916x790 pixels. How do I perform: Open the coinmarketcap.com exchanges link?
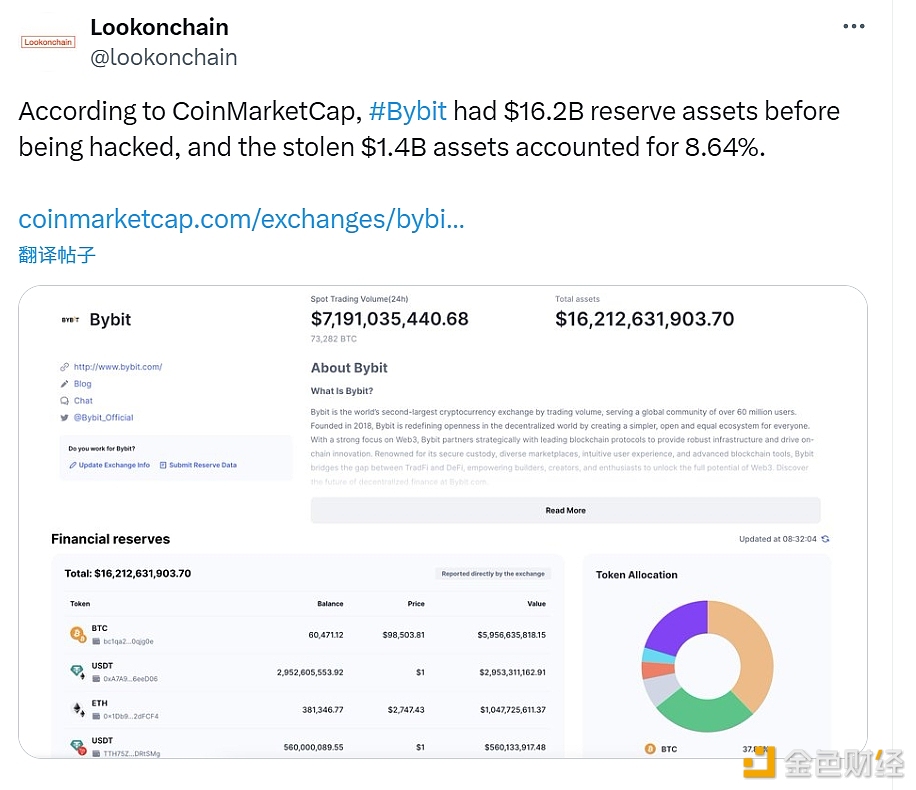coord(241,219)
